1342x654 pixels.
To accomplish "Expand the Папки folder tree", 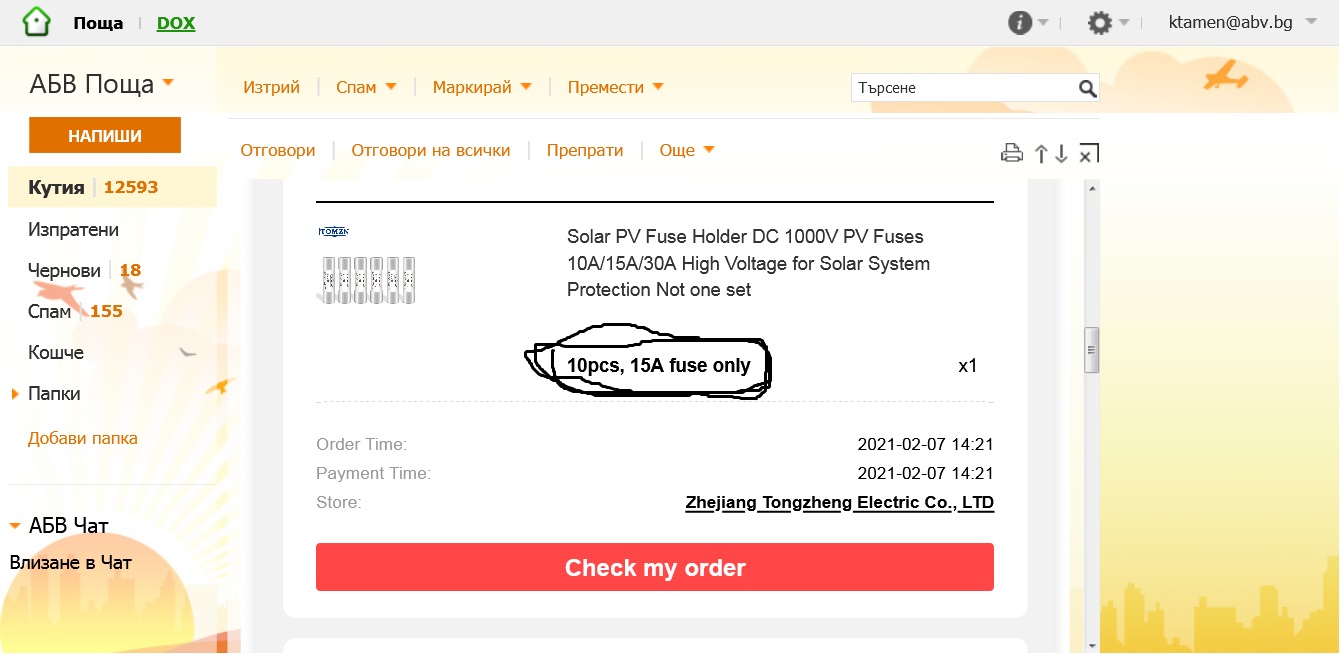I will click(16, 394).
